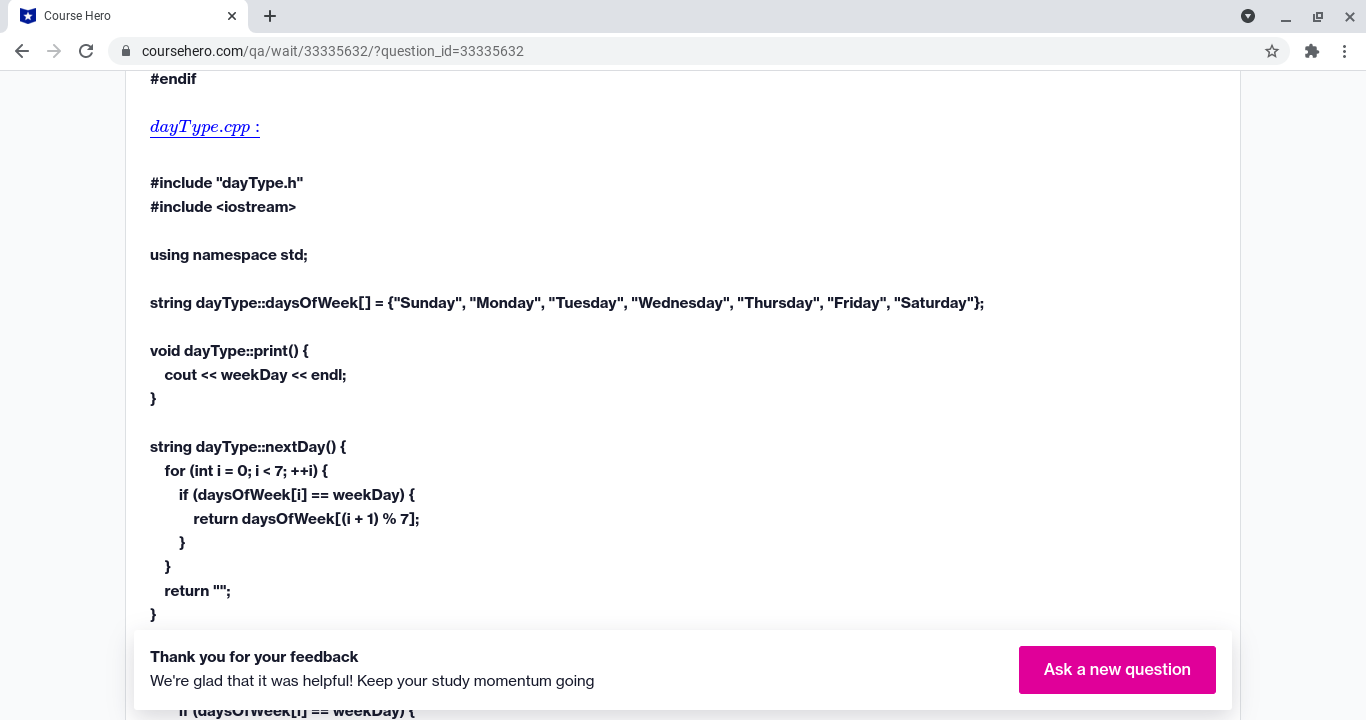Click the 'string dayType::nextDay() {' line

[248, 447]
